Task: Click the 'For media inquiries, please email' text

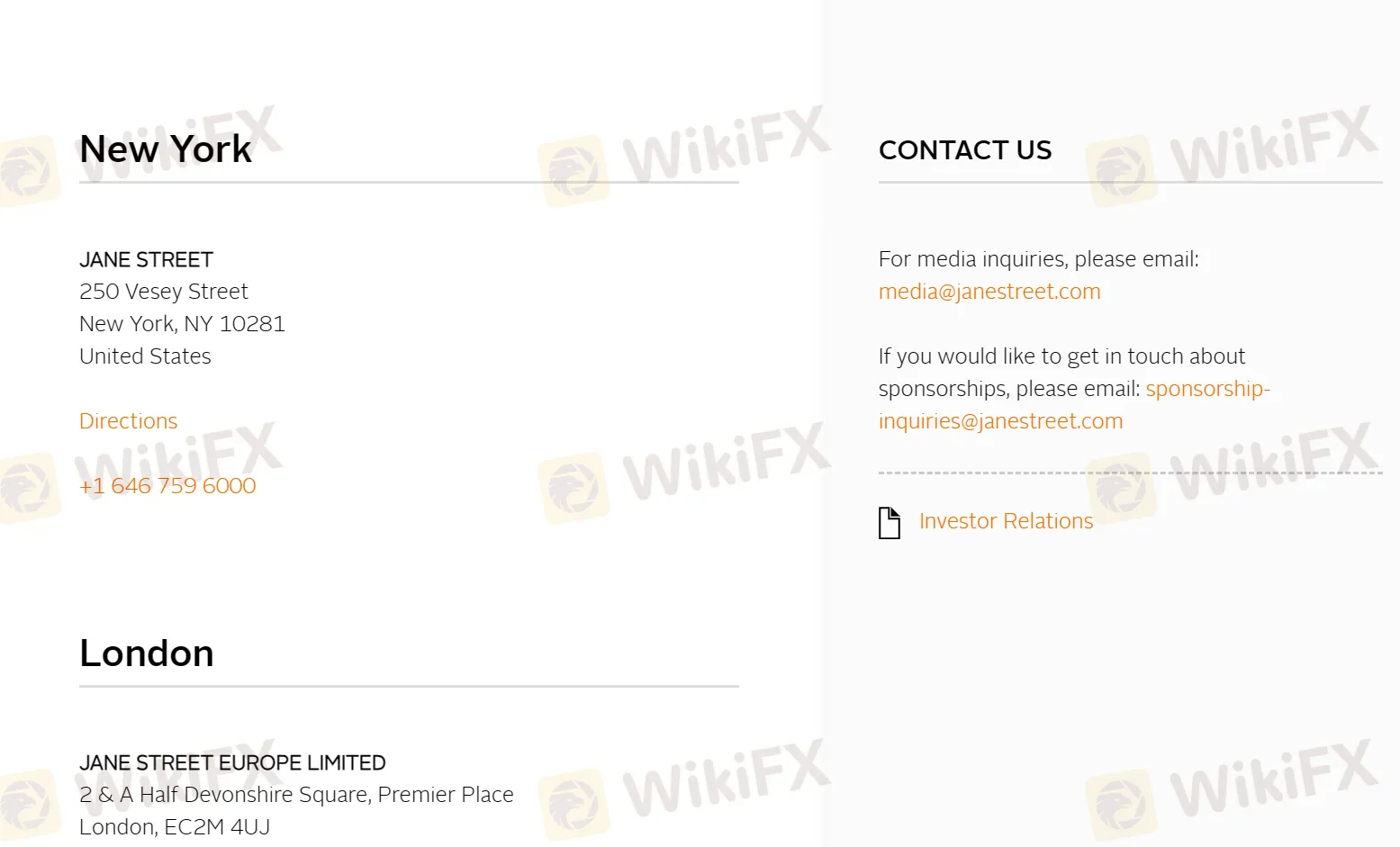Action: point(1039,259)
